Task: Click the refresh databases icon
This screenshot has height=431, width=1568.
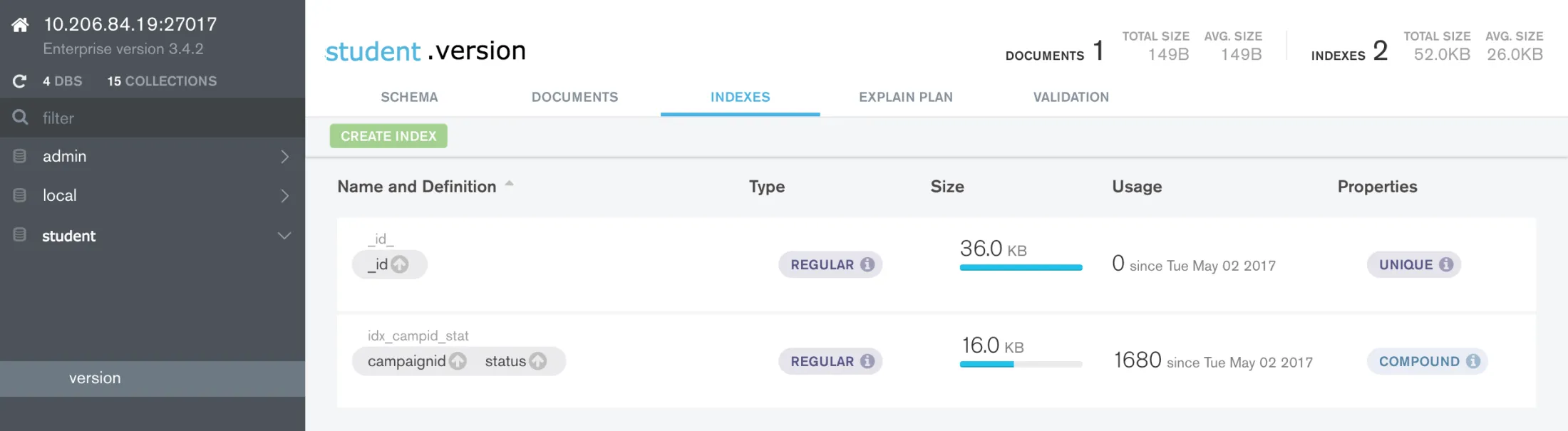Action: click(x=20, y=81)
